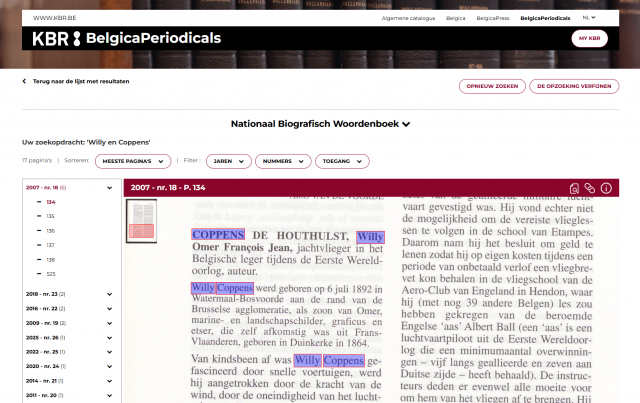Copy the permalink using the chain icon

pyautogui.click(x=589, y=188)
